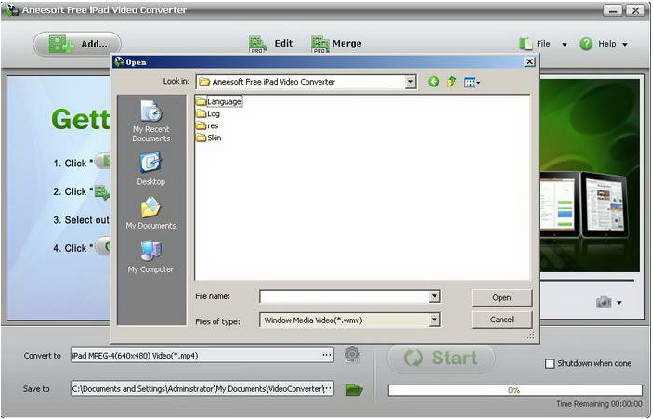Screen dimensions: 653x419
Task: Go to Desktop in places bar
Action: pos(150,169)
